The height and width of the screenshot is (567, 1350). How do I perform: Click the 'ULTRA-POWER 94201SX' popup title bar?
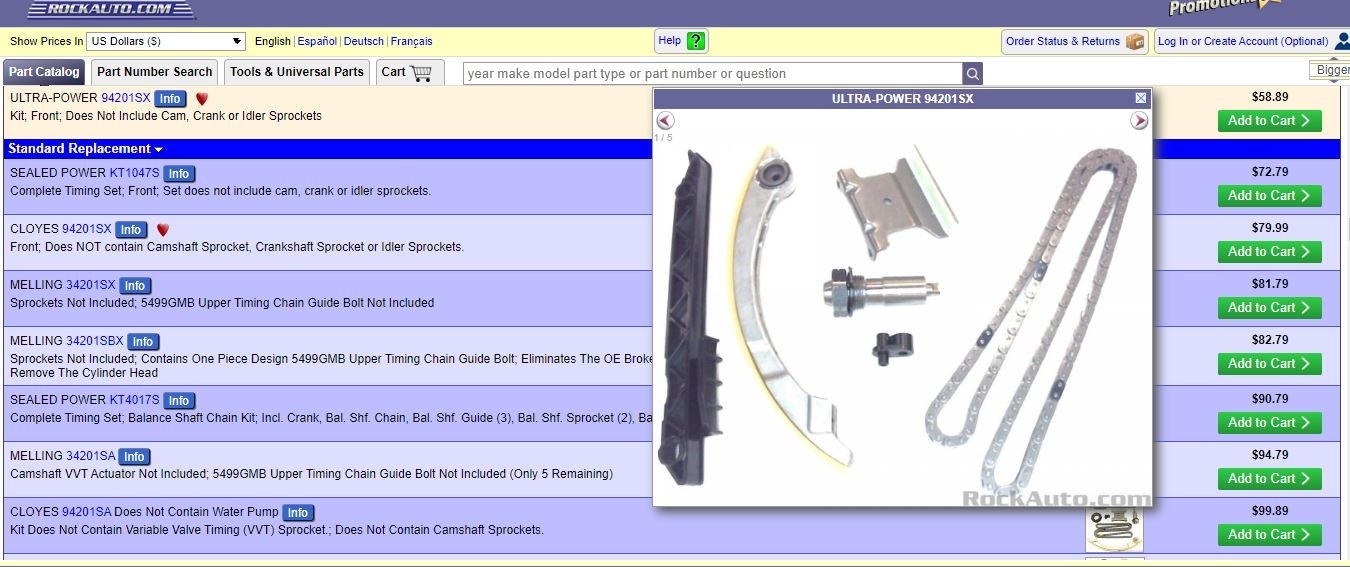(902, 98)
